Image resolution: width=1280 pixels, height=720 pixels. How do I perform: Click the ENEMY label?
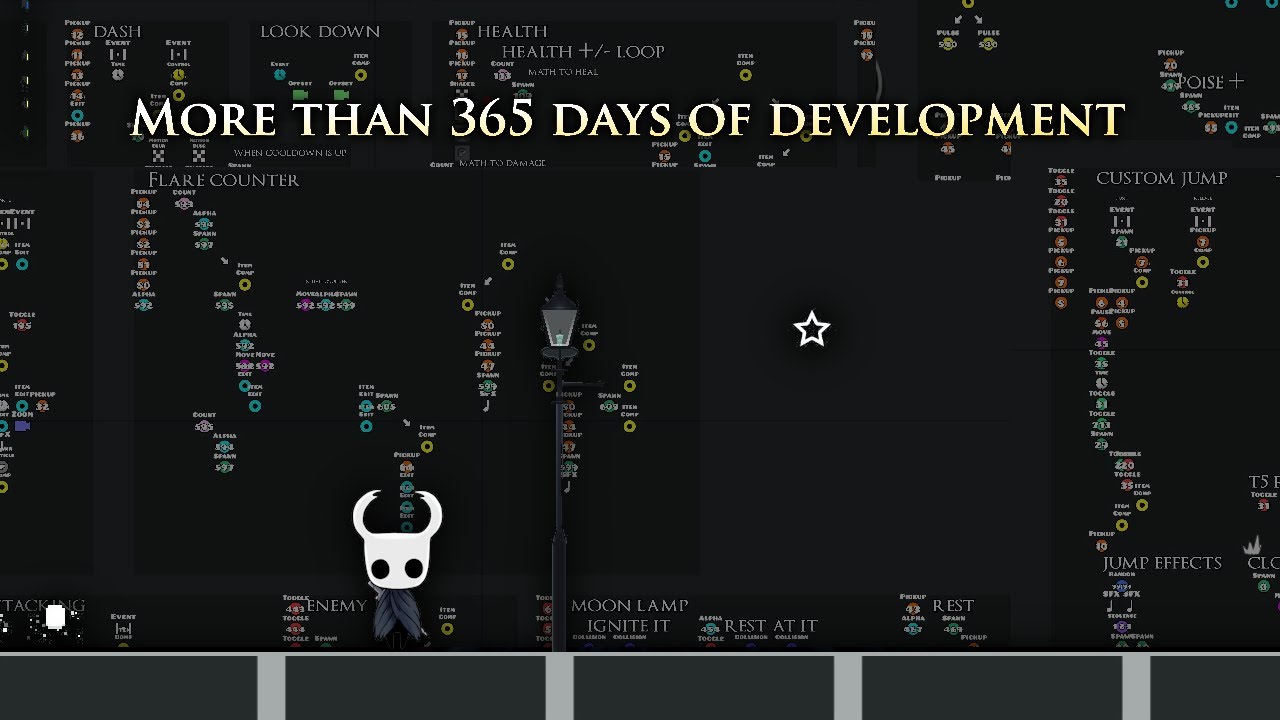click(x=337, y=605)
